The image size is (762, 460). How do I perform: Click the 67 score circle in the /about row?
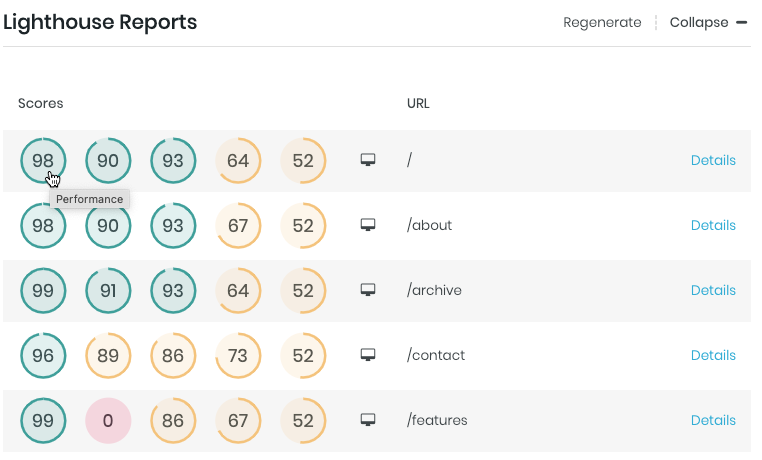(238, 225)
